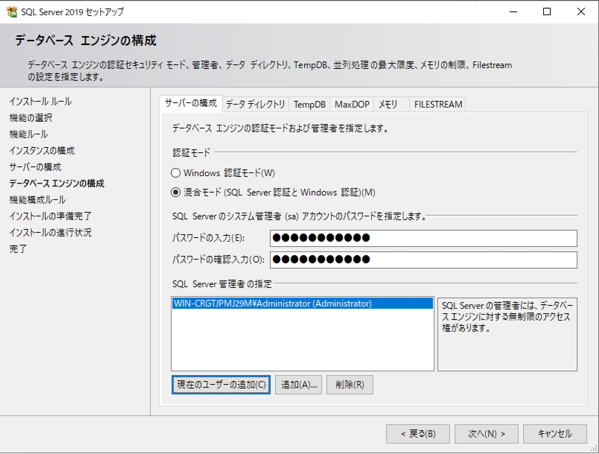Select the WIN-CRGTJPMJ29M¥Administrator entry
599x454 pixels.
coord(303,303)
